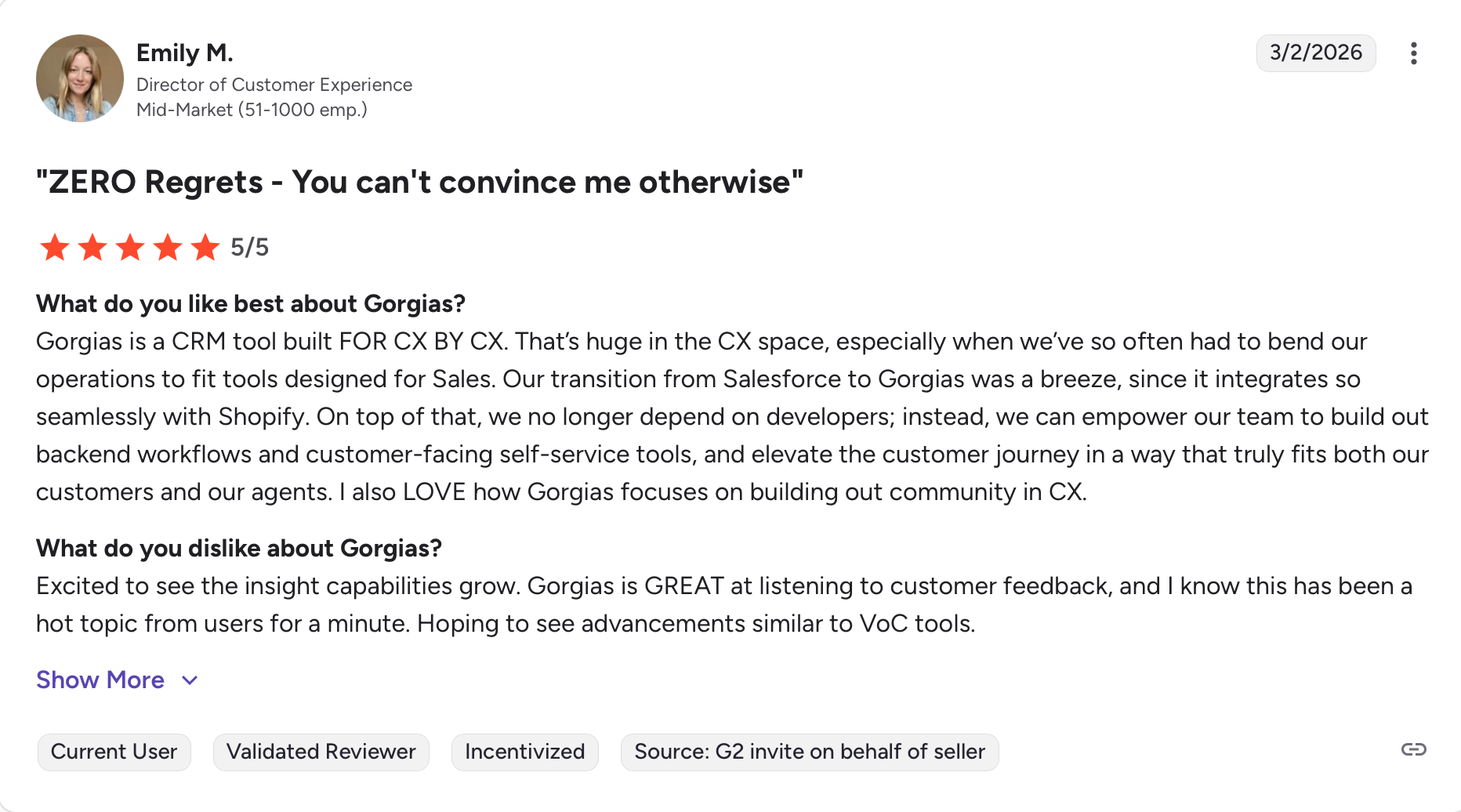
Task: Select the Validated Reviewer tag
Action: click(321, 752)
